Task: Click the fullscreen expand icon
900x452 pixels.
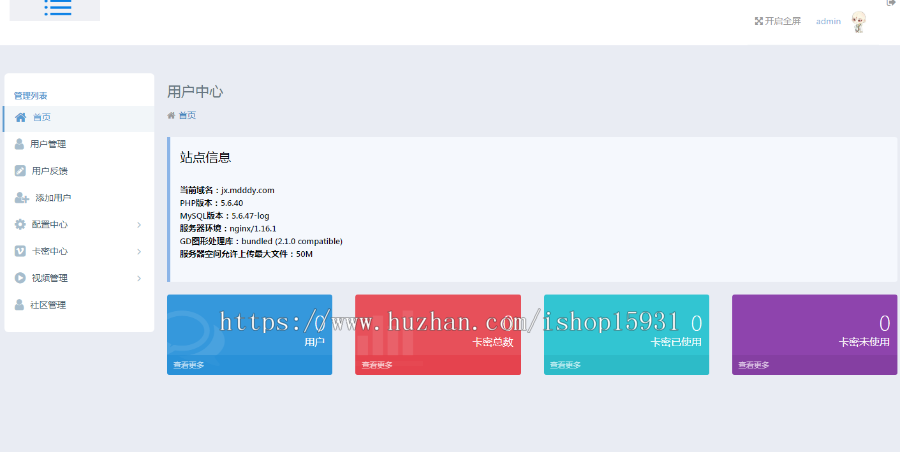Action: [x=759, y=21]
